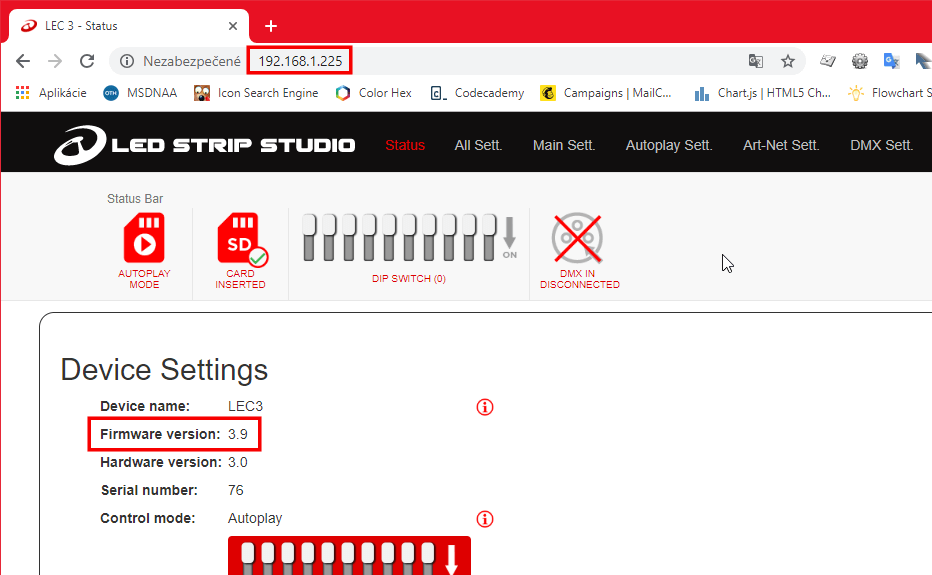Click the first extension icon after the star

(827, 61)
